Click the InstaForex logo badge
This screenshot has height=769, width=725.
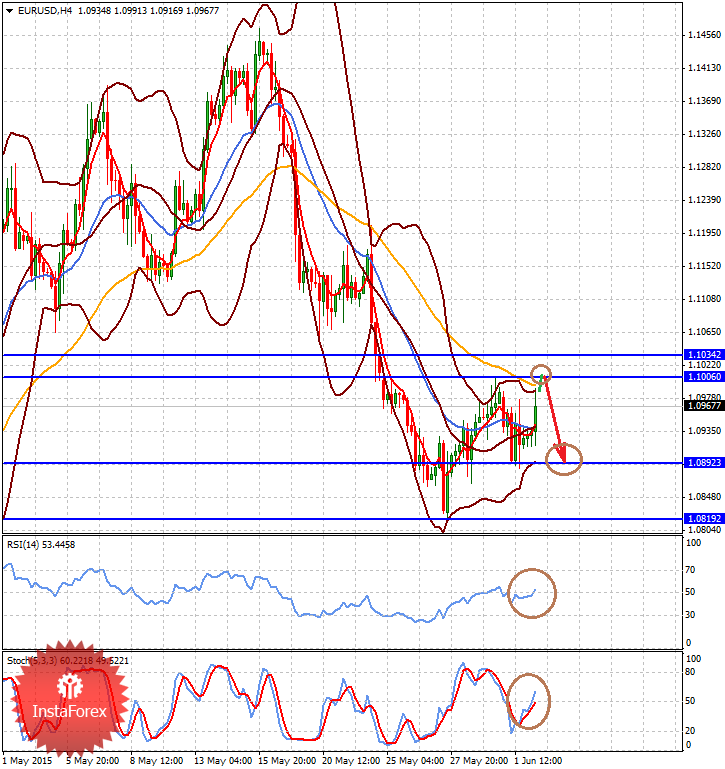[70, 697]
